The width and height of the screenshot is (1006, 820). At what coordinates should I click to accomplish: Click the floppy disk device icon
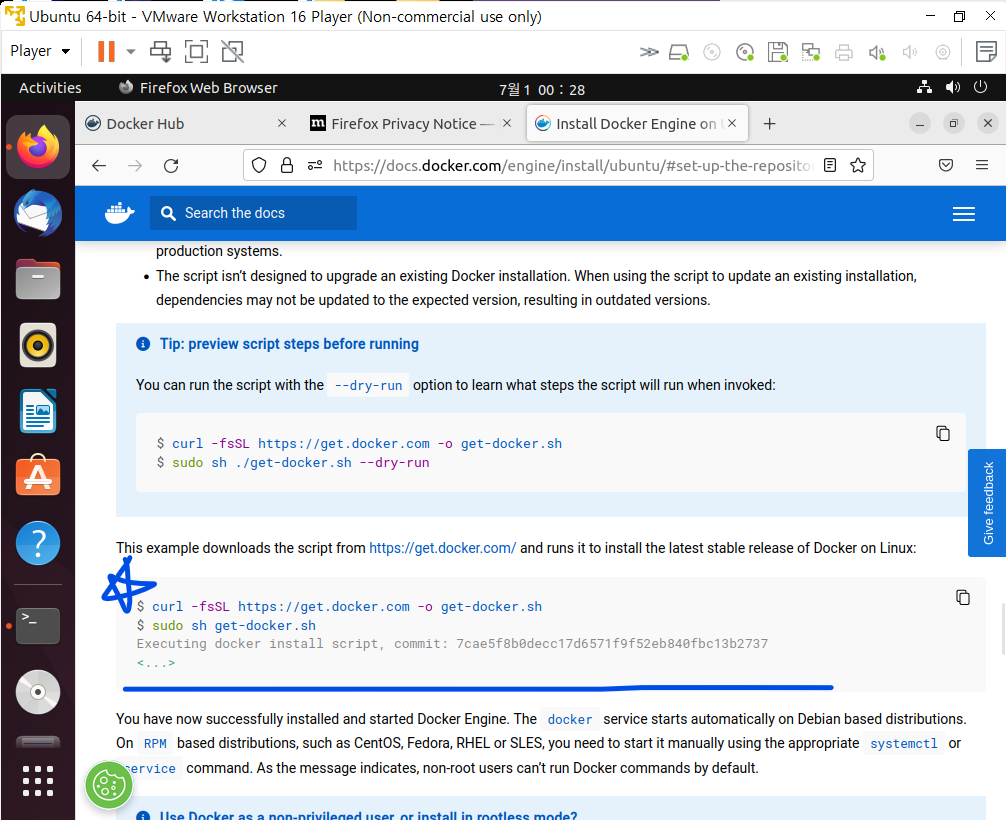click(x=778, y=52)
